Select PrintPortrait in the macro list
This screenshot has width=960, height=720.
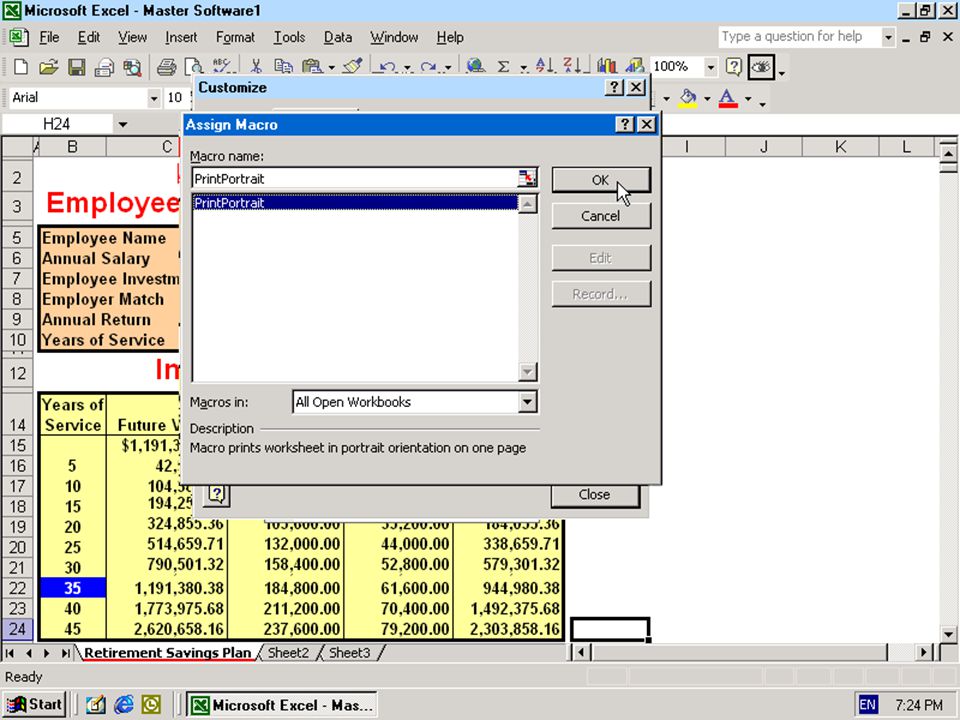click(x=355, y=203)
